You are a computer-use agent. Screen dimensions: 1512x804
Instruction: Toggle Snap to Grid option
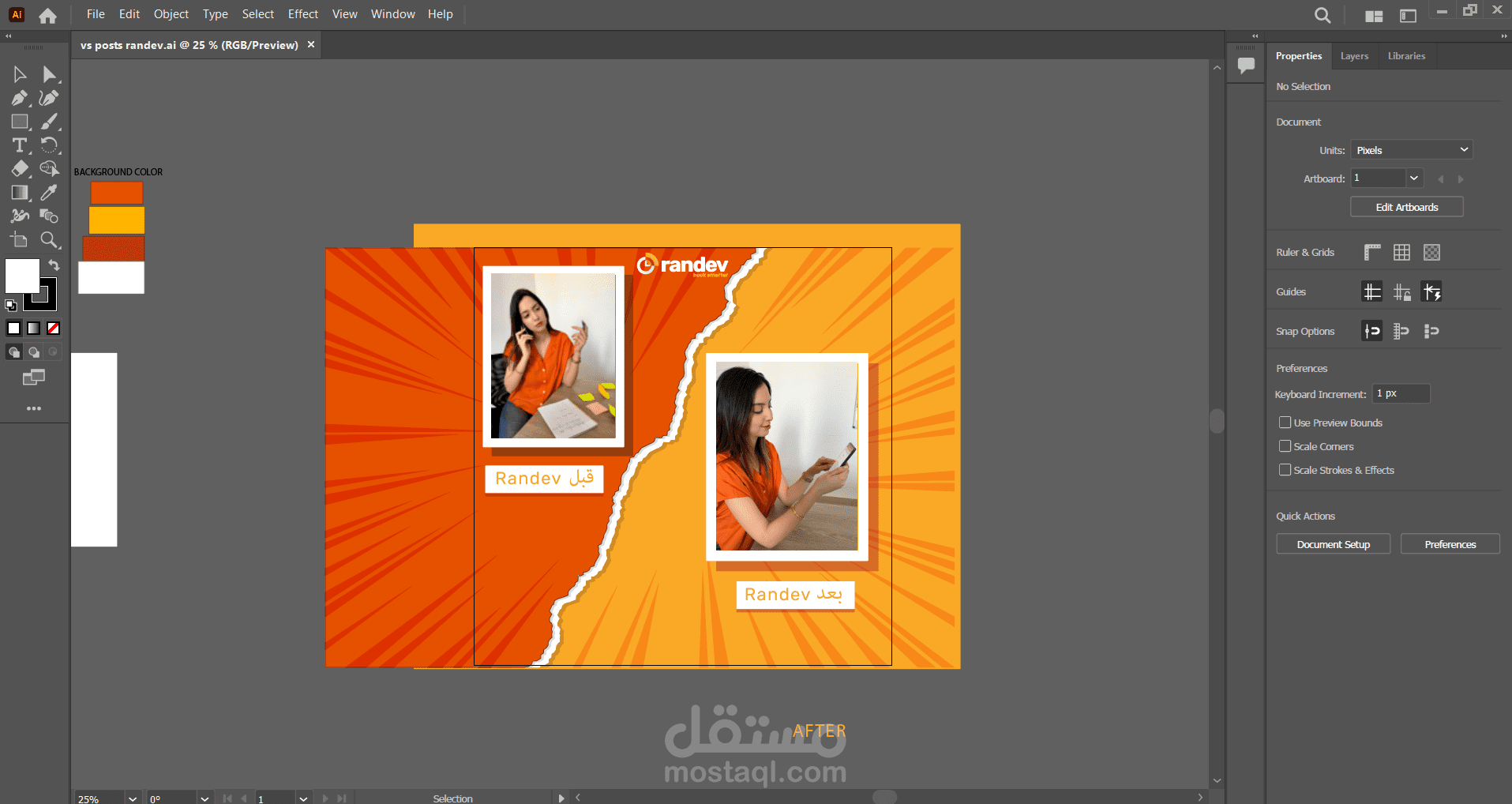(x=1401, y=331)
